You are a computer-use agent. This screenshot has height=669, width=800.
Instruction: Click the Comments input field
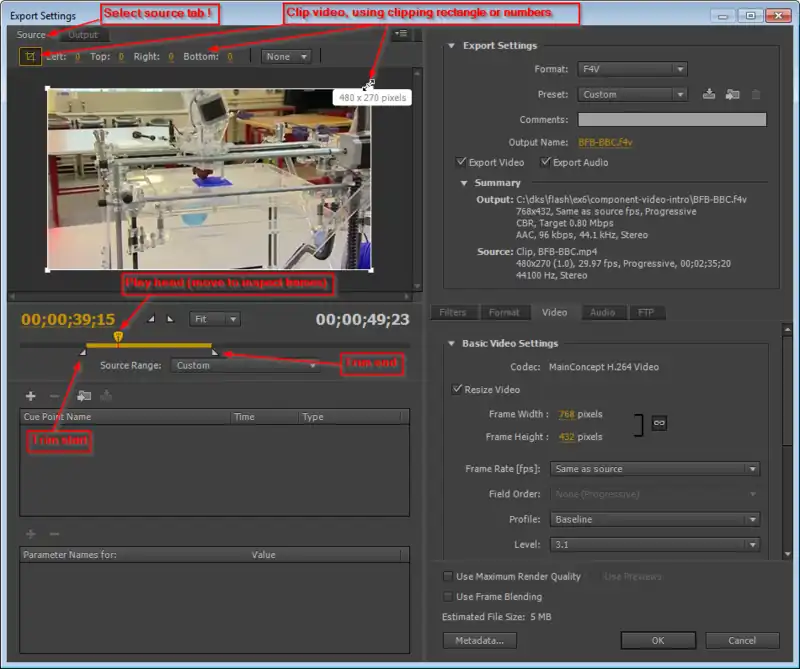[672, 120]
